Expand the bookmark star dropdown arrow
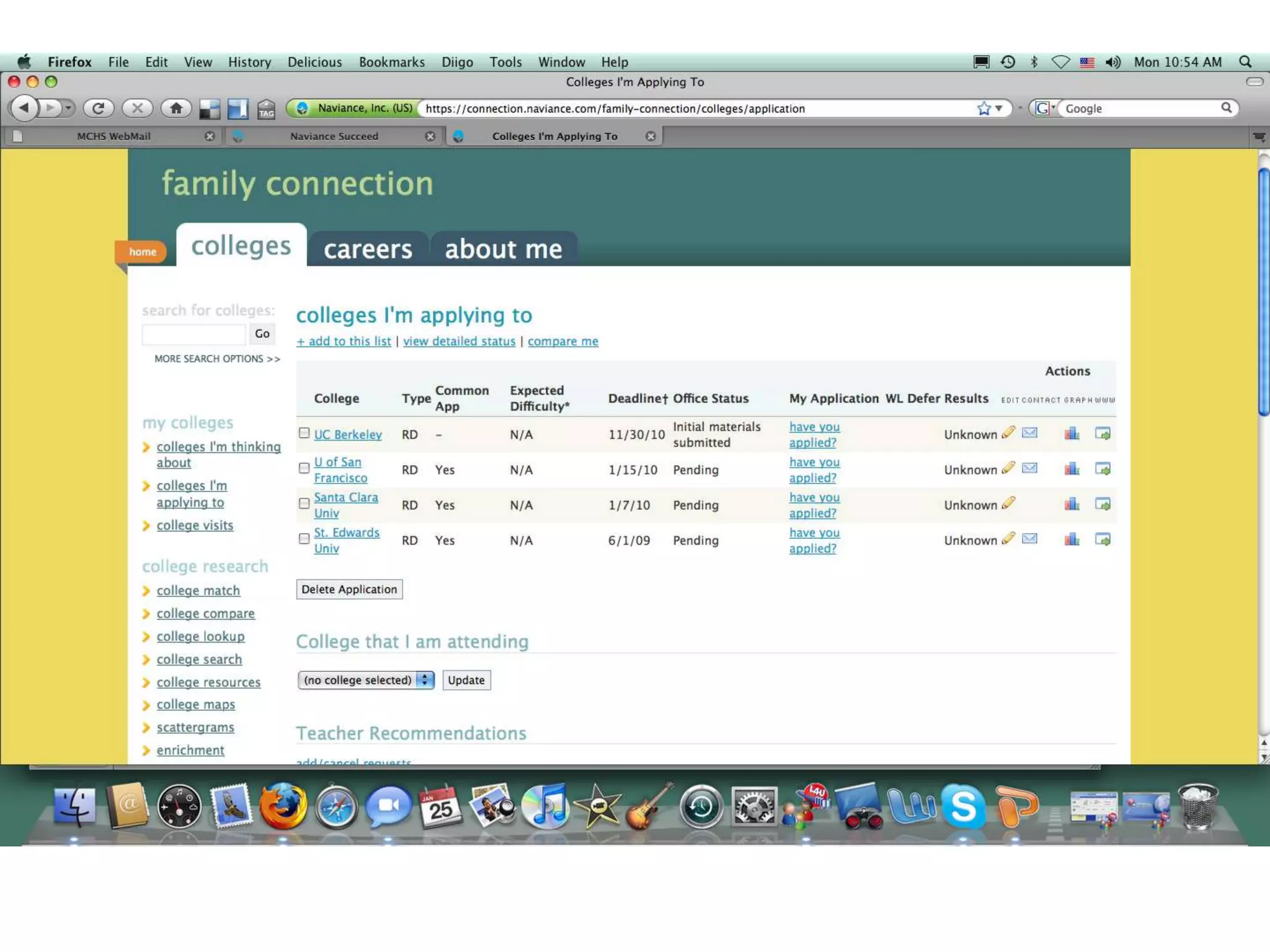Image resolution: width=1270 pixels, height=952 pixels. tap(999, 108)
